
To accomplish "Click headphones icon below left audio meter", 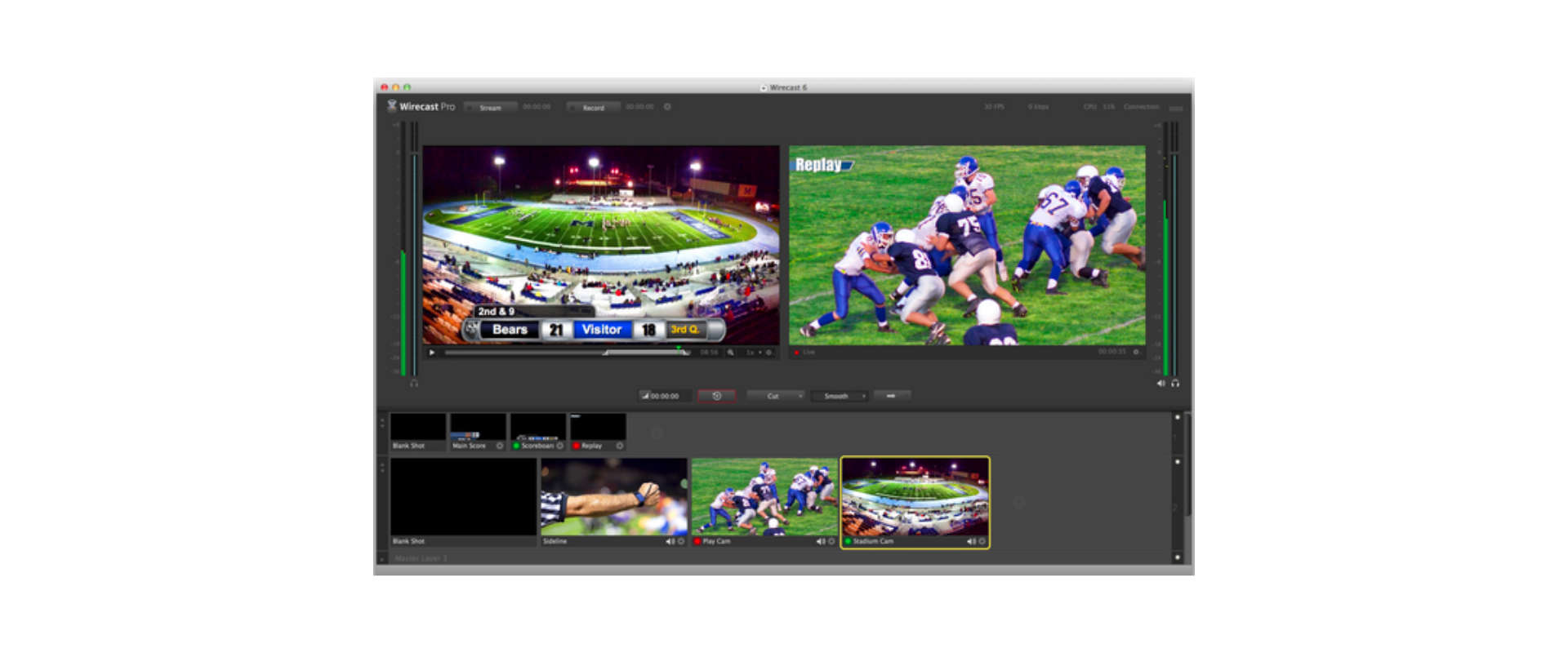I will 414,384.
